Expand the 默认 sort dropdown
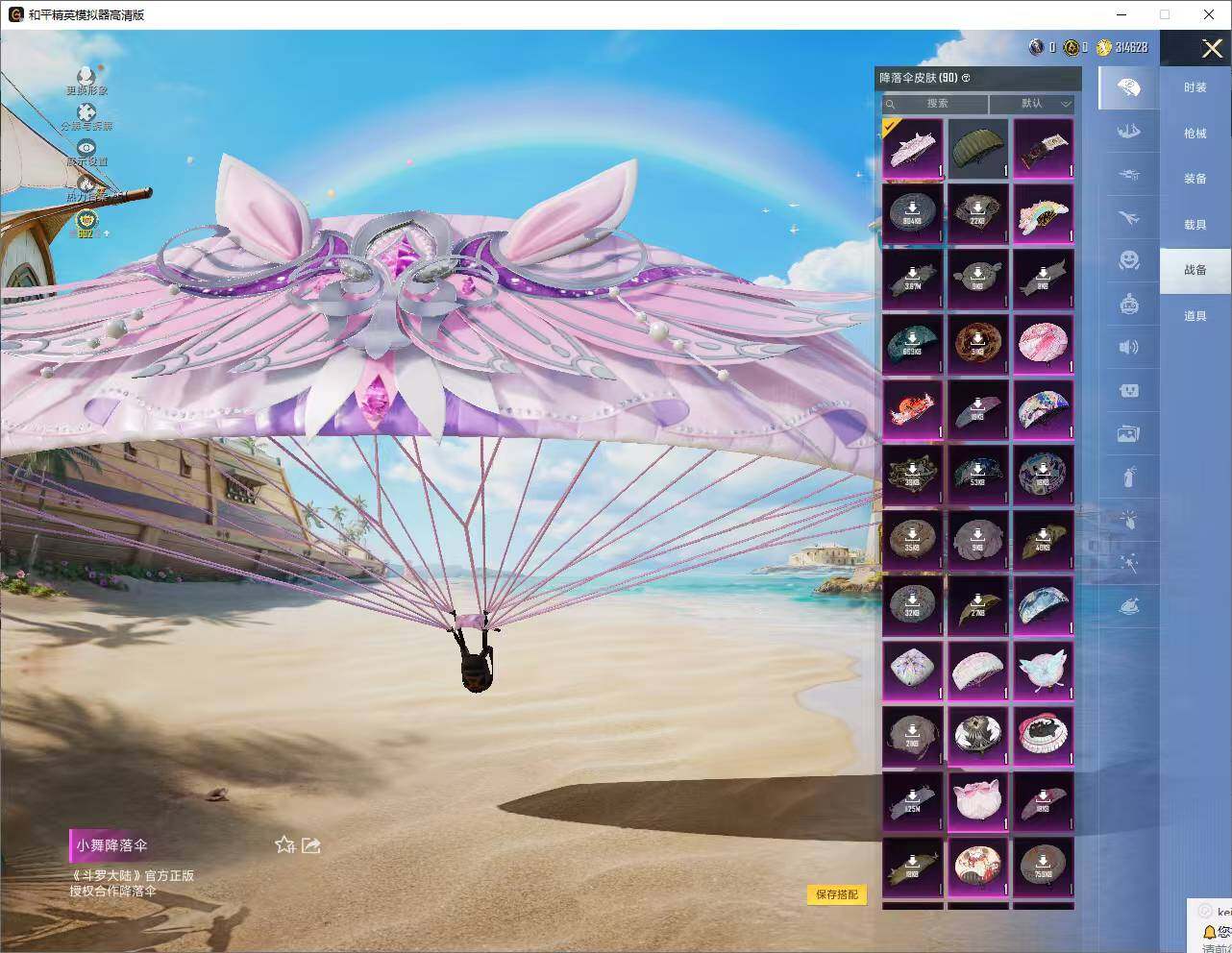1232x953 pixels. 1032,104
